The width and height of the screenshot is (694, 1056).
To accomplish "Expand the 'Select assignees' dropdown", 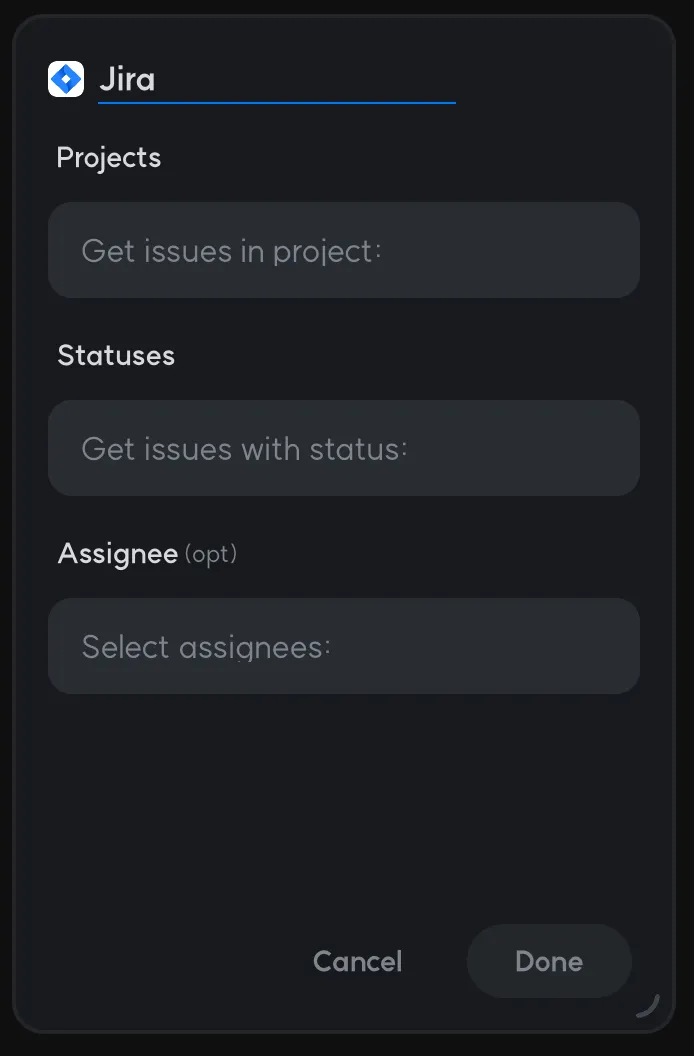I will coord(343,646).
